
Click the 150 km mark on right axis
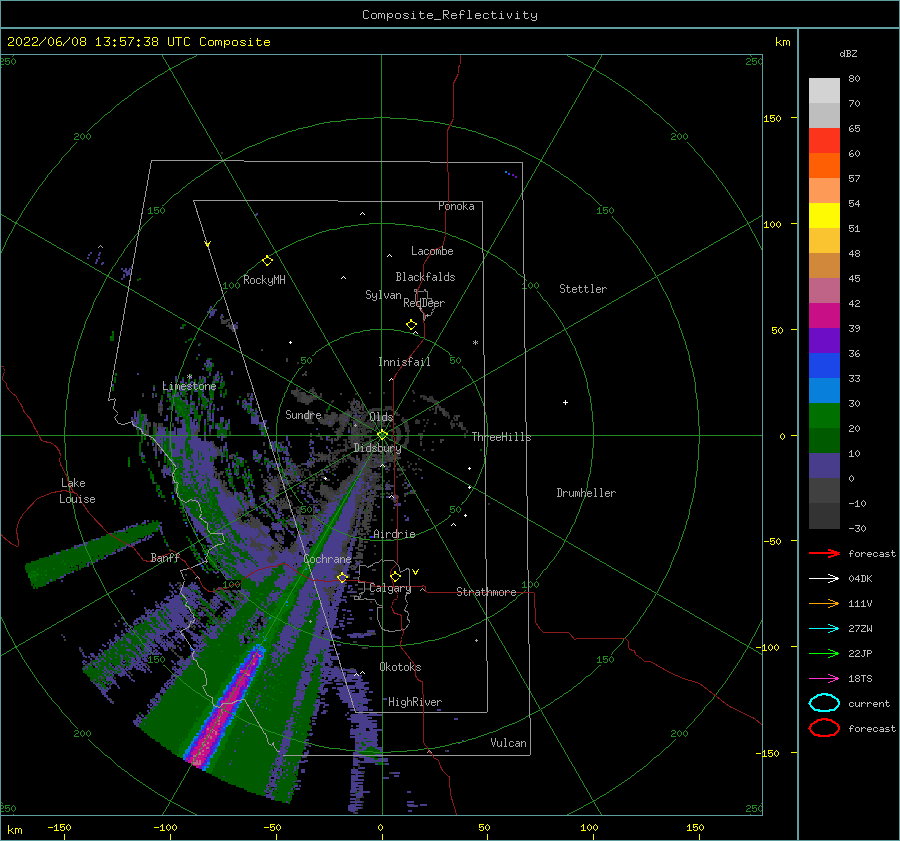773,118
